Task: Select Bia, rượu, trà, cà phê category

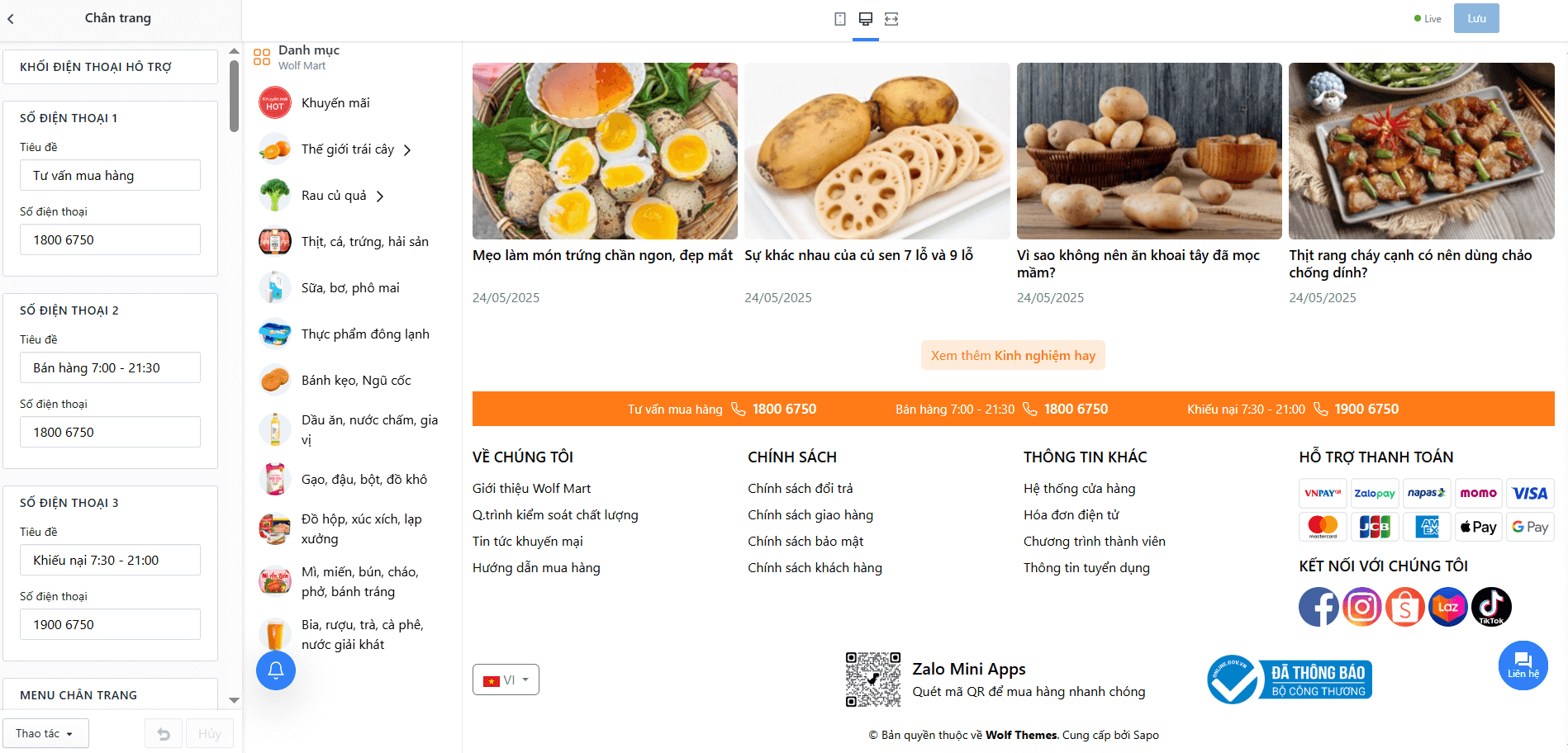Action: (363, 635)
